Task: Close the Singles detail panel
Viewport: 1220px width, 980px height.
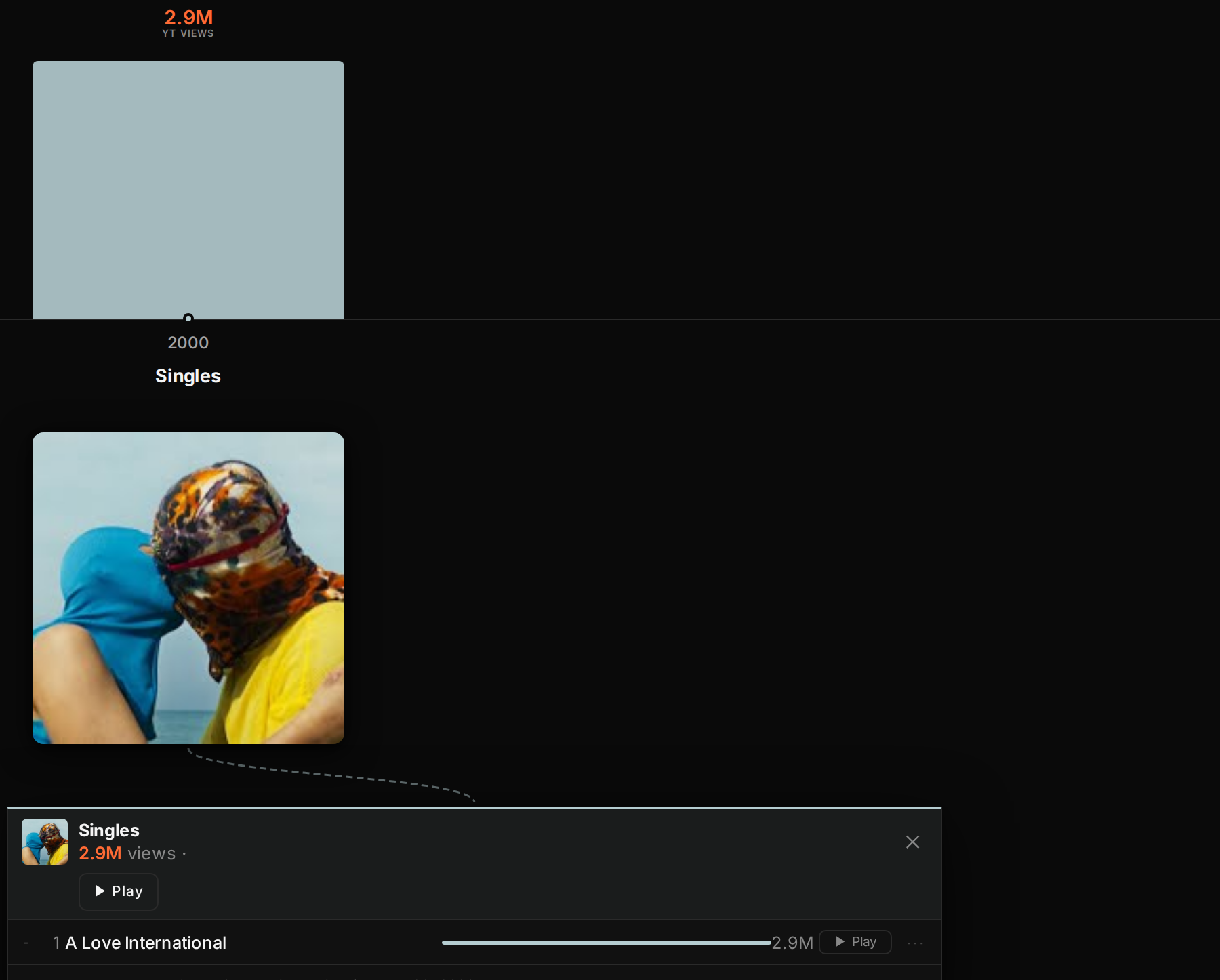Action: 912,842
